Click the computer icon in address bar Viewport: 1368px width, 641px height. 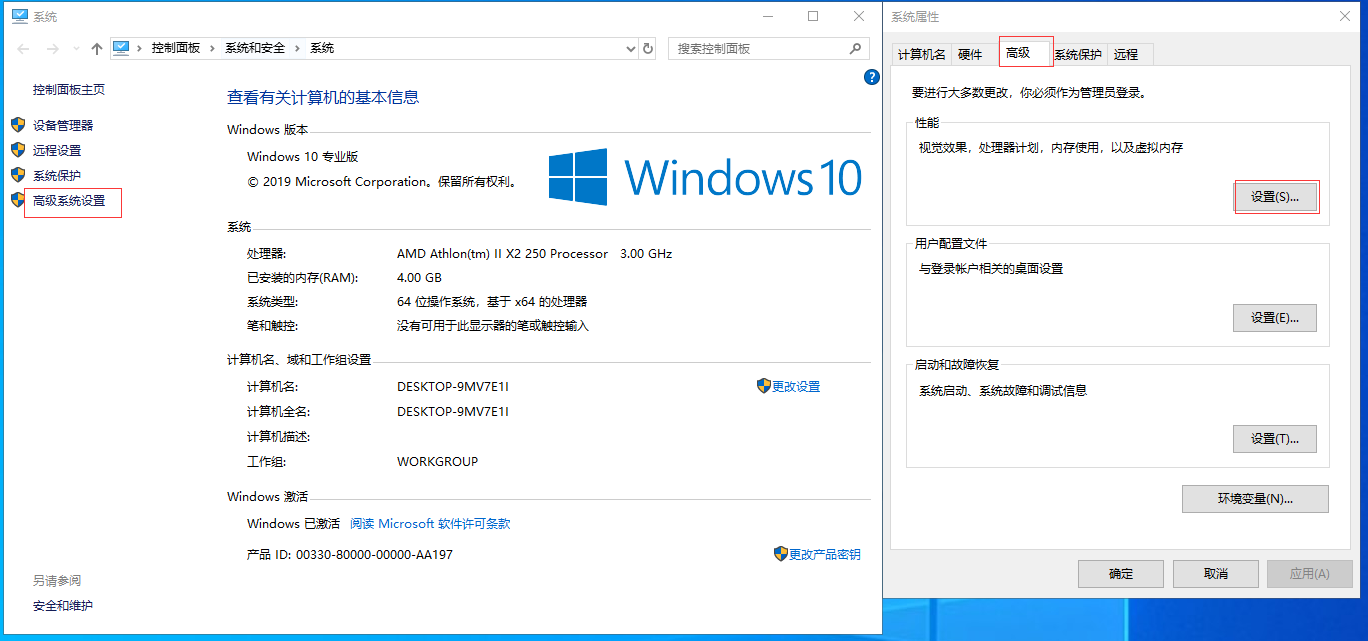point(122,48)
